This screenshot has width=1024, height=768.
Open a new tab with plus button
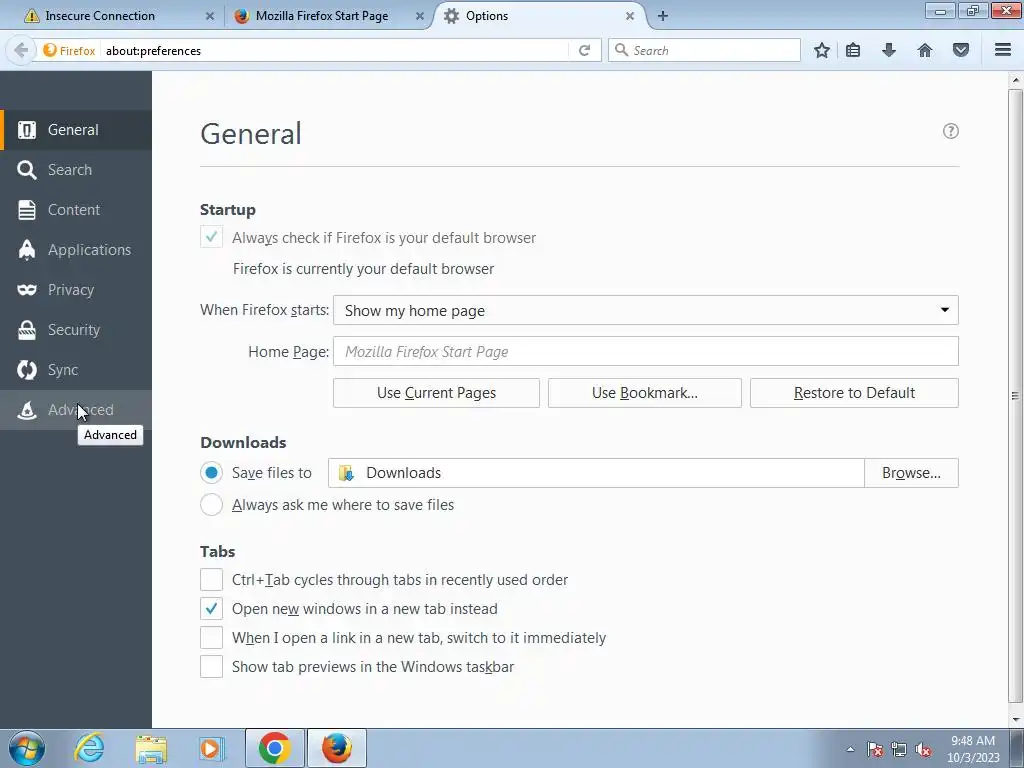(x=663, y=16)
